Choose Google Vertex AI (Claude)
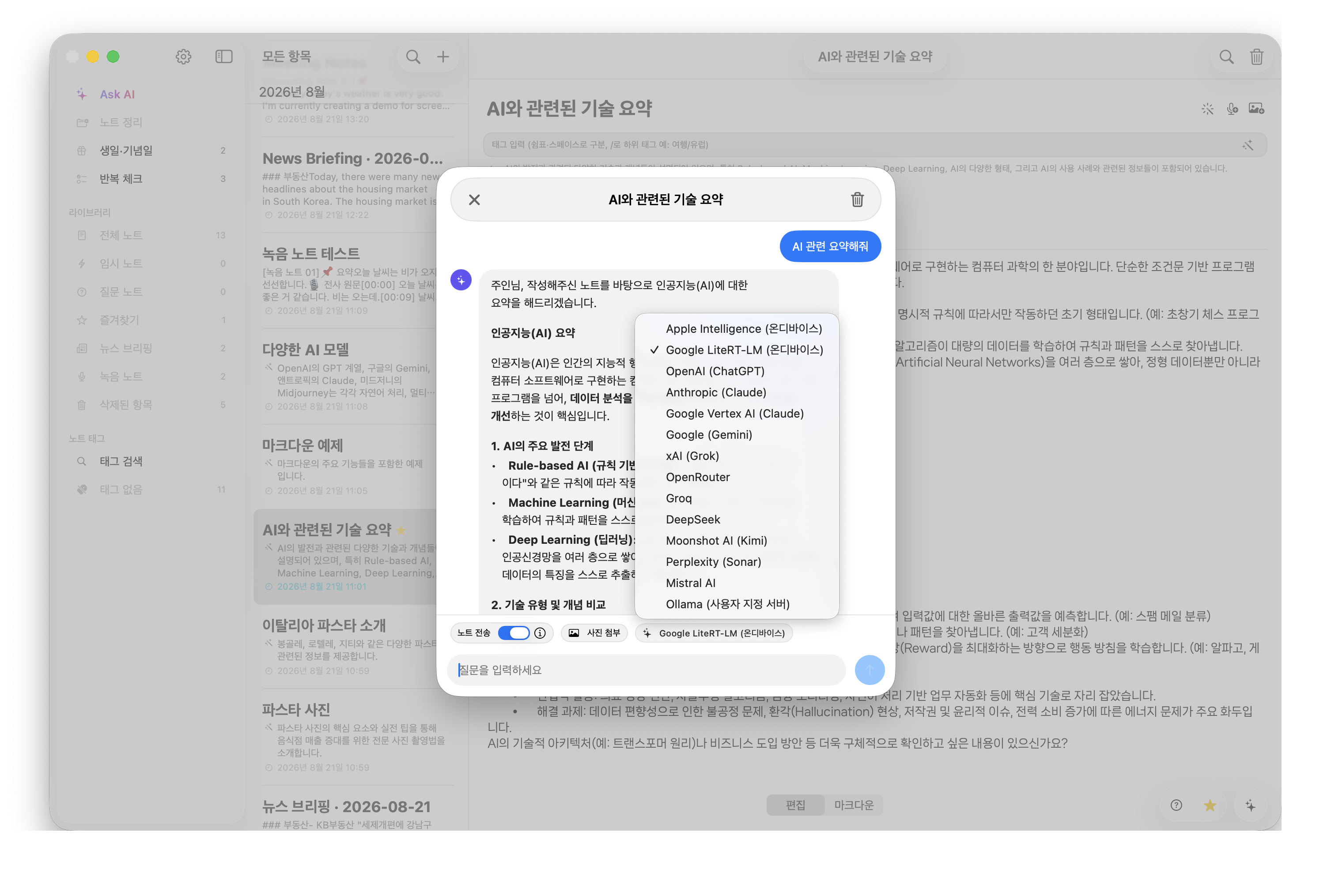The width and height of the screenshot is (1331, 896). (x=737, y=414)
